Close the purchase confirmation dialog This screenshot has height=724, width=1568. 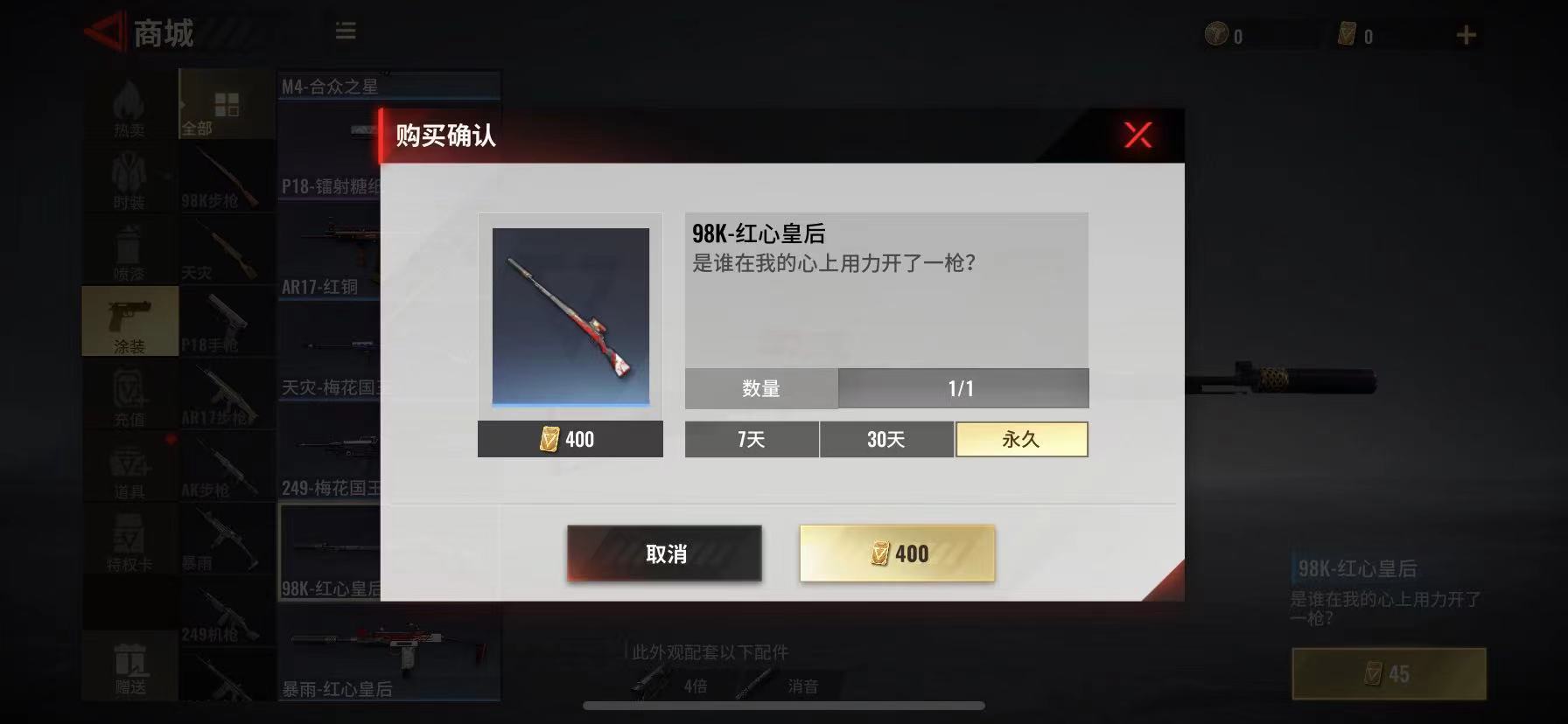point(1137,135)
